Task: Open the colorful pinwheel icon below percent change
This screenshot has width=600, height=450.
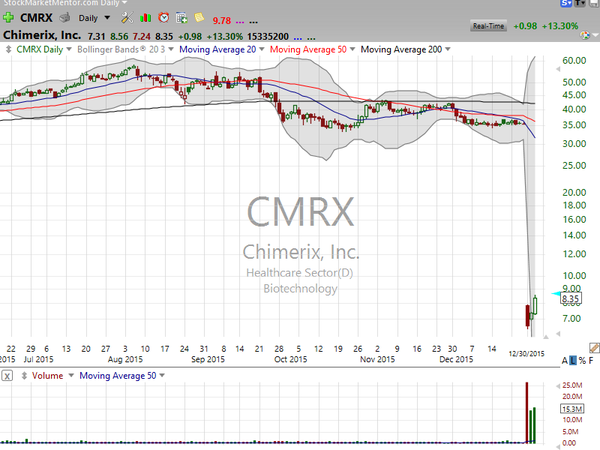Action: pos(585,36)
